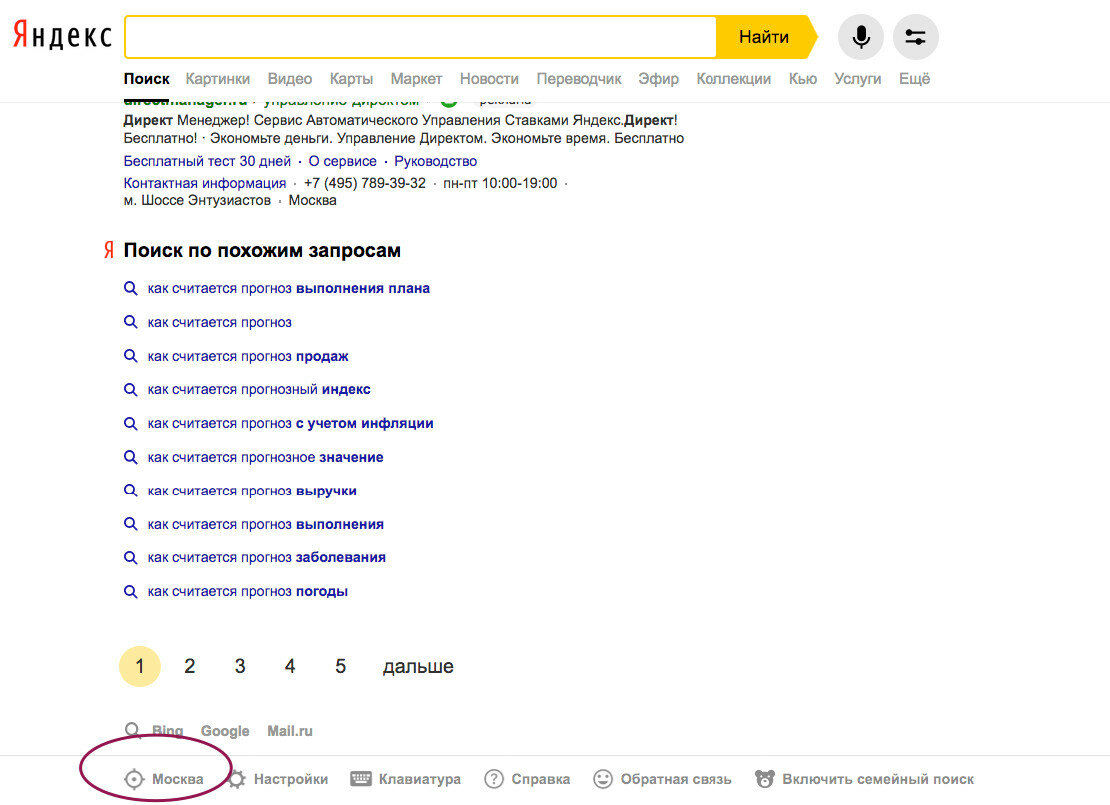1110x805 pixels.
Task: Click the Бесплатный тест 30 дней link
Action: coord(207,161)
